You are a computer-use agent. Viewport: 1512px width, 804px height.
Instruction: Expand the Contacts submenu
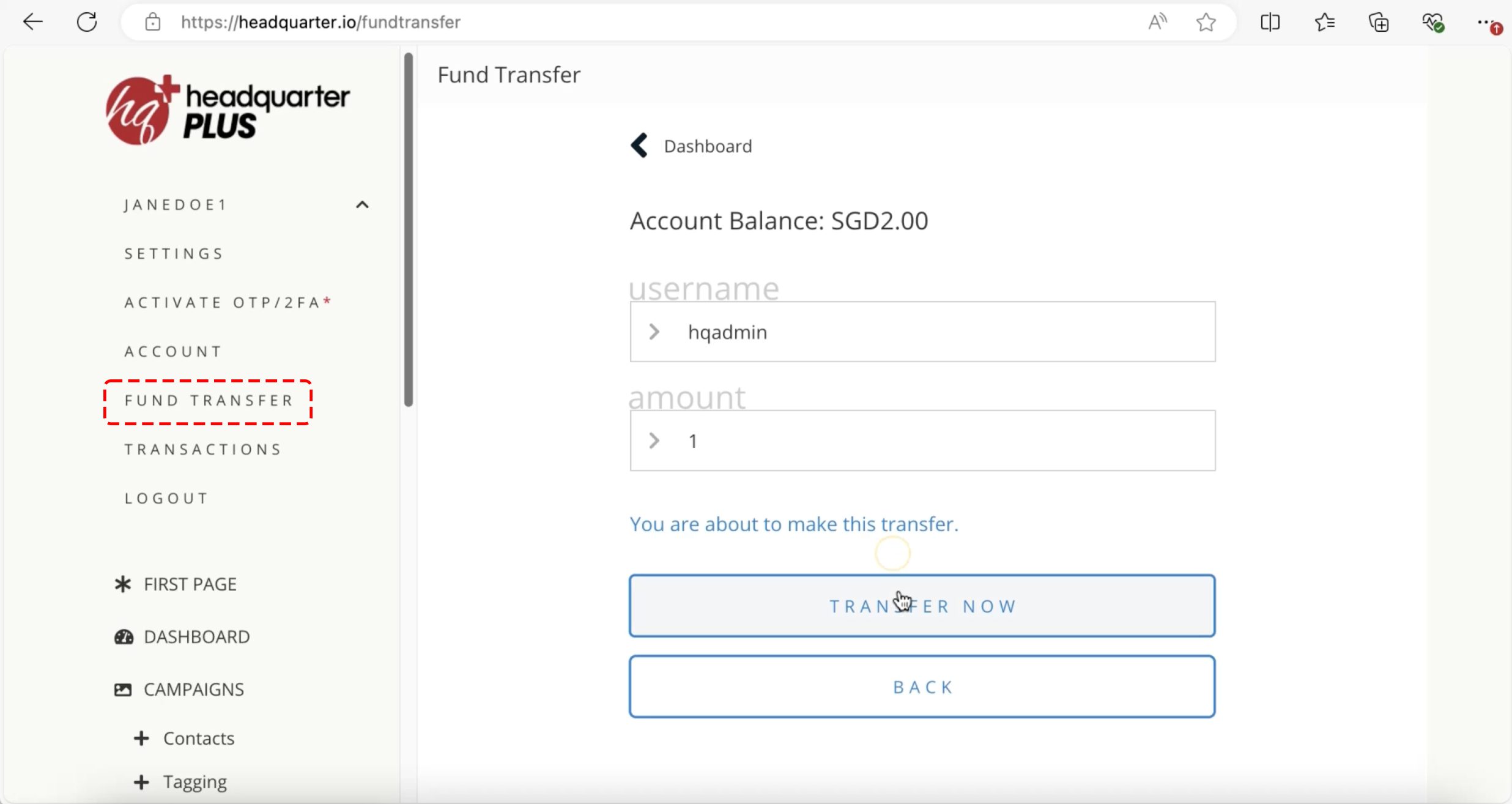tap(141, 738)
